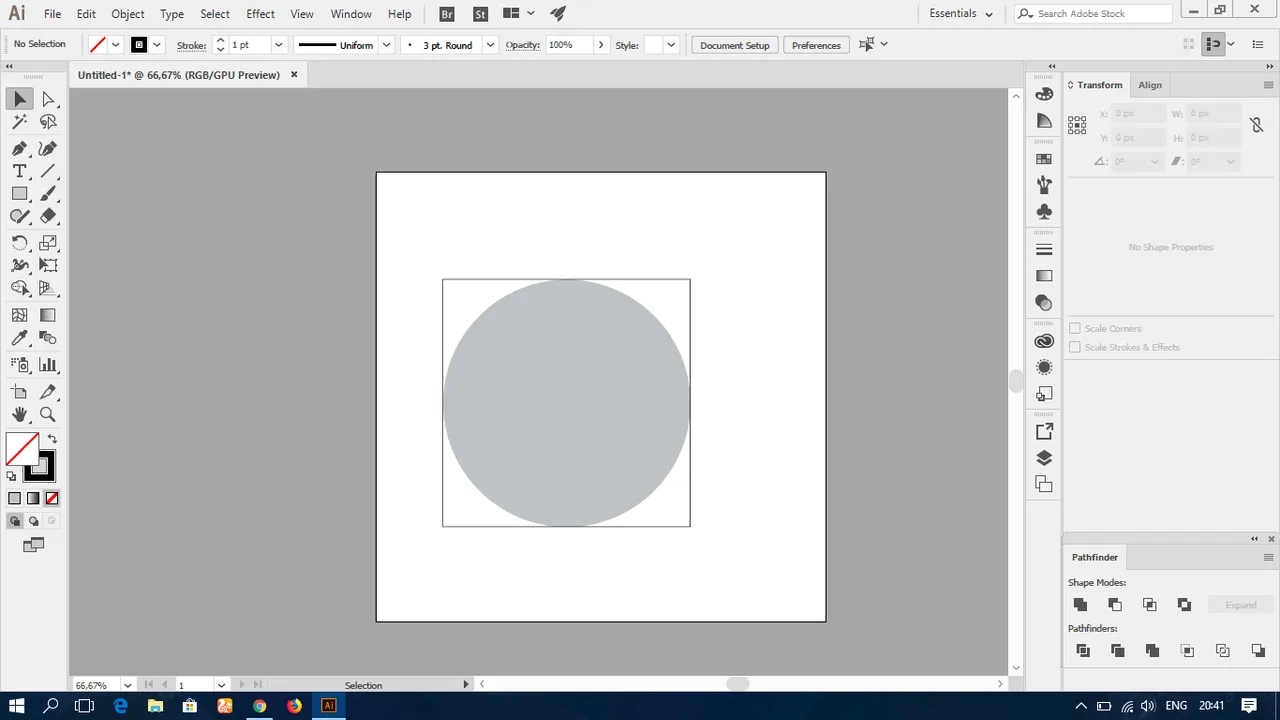Open Firefox from the Windows taskbar
This screenshot has height=720, width=1280.
pos(294,705)
